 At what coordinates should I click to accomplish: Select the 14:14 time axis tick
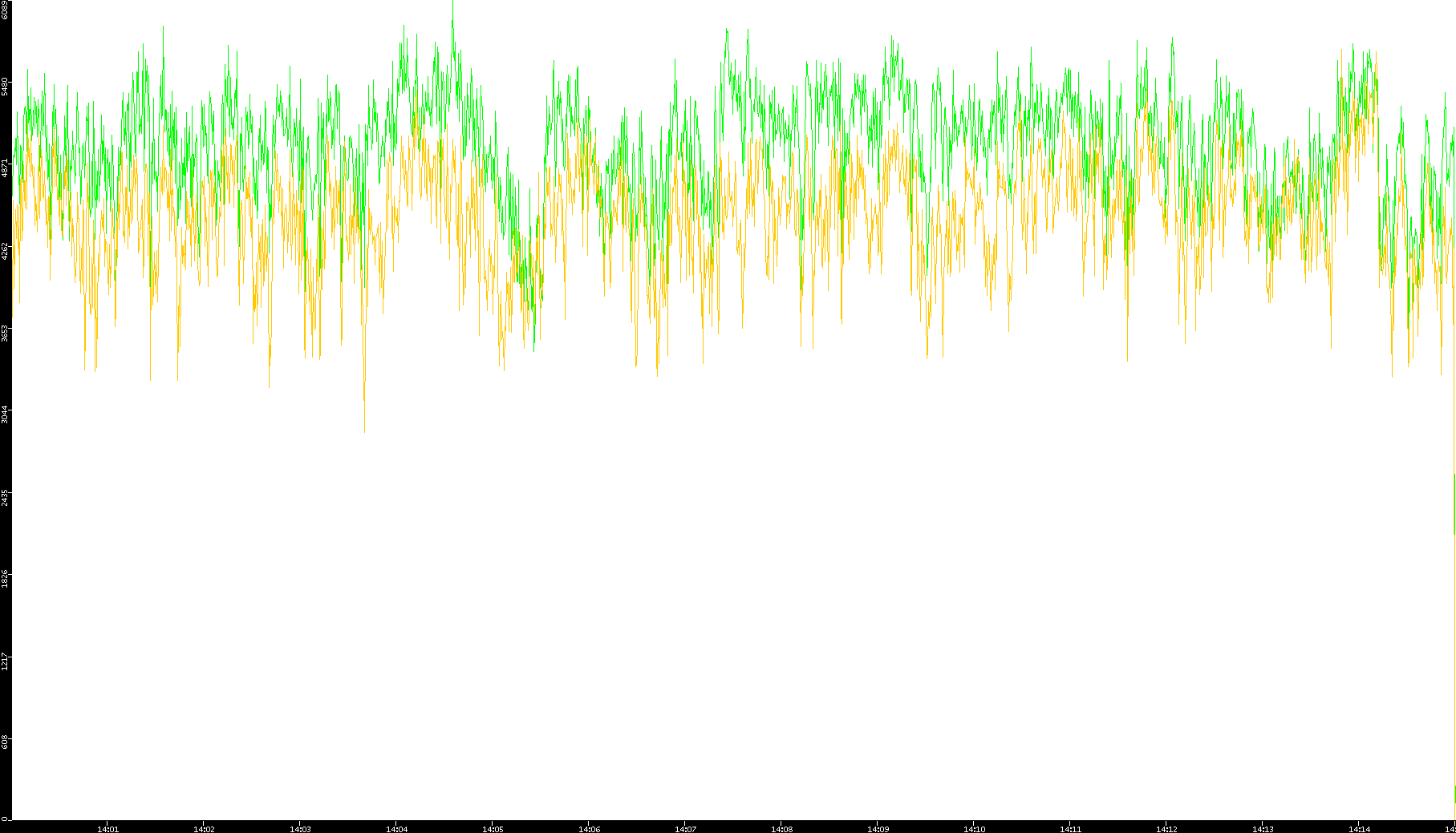[x=1359, y=829]
